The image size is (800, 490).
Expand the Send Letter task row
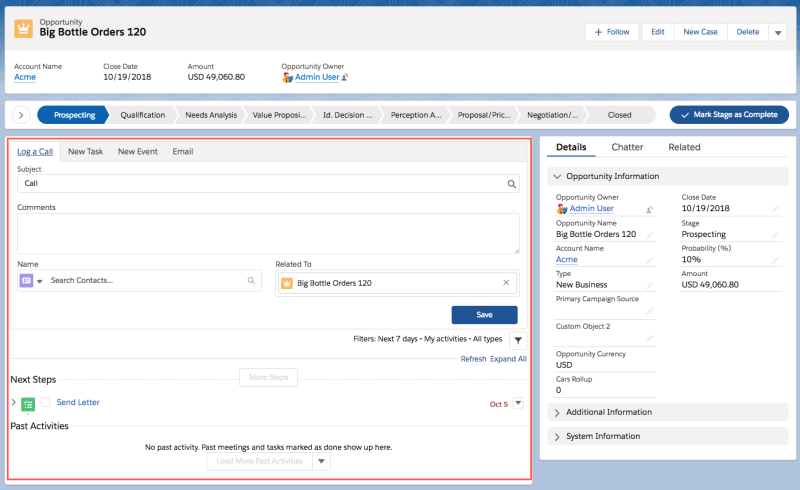click(14, 402)
